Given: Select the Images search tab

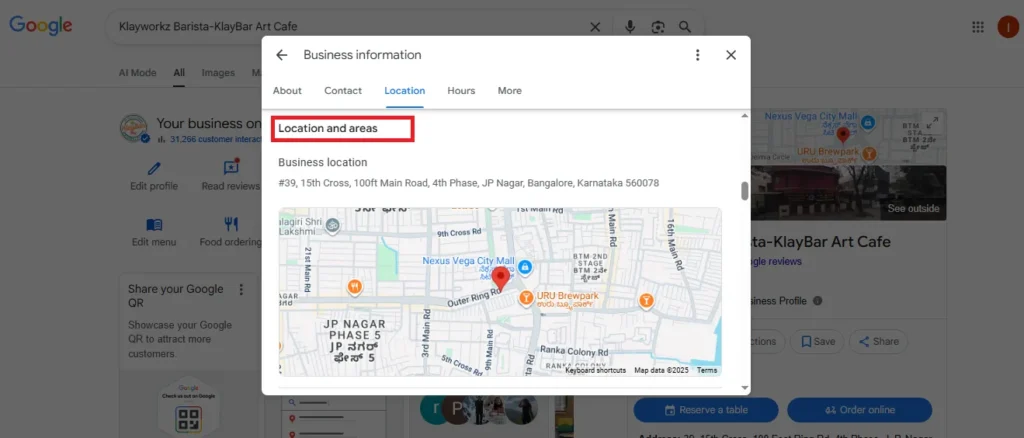Looking at the screenshot, I should tap(218, 73).
